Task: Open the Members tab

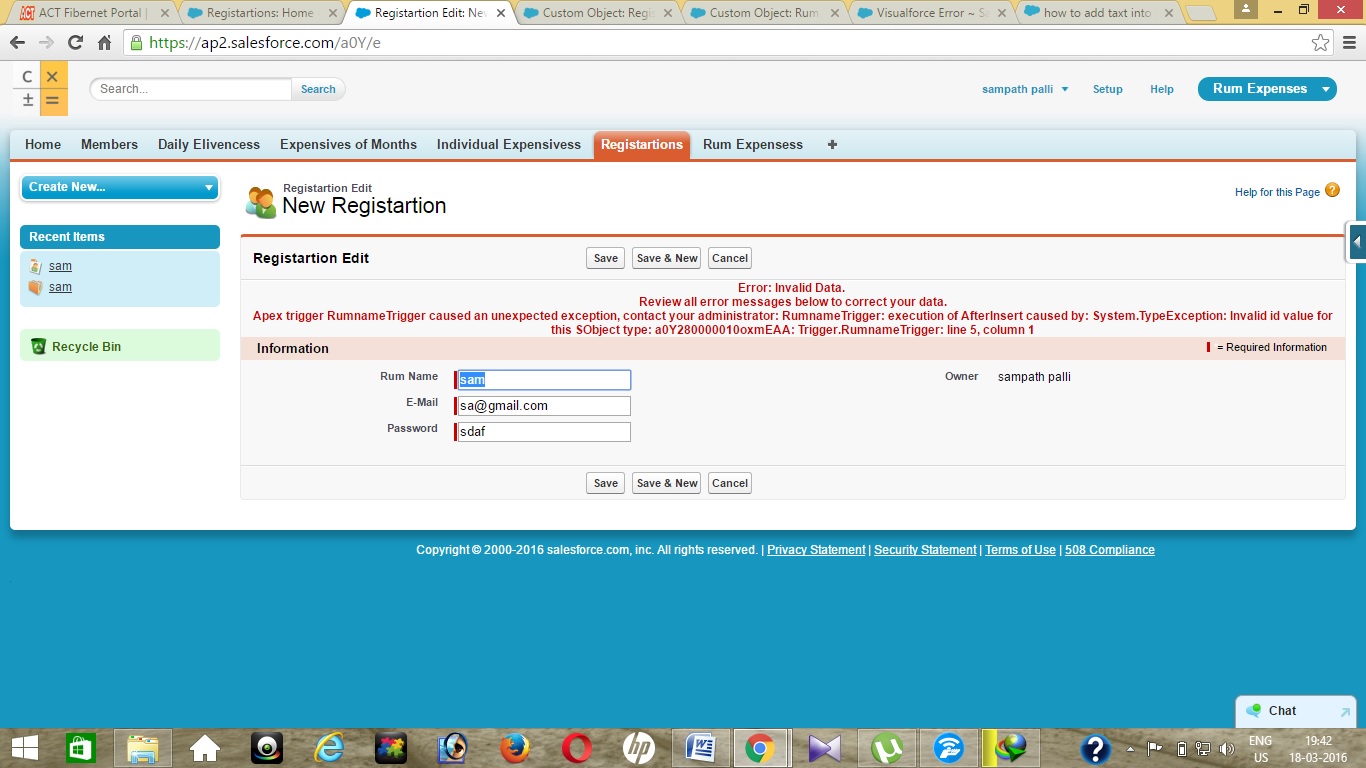Action: point(109,144)
